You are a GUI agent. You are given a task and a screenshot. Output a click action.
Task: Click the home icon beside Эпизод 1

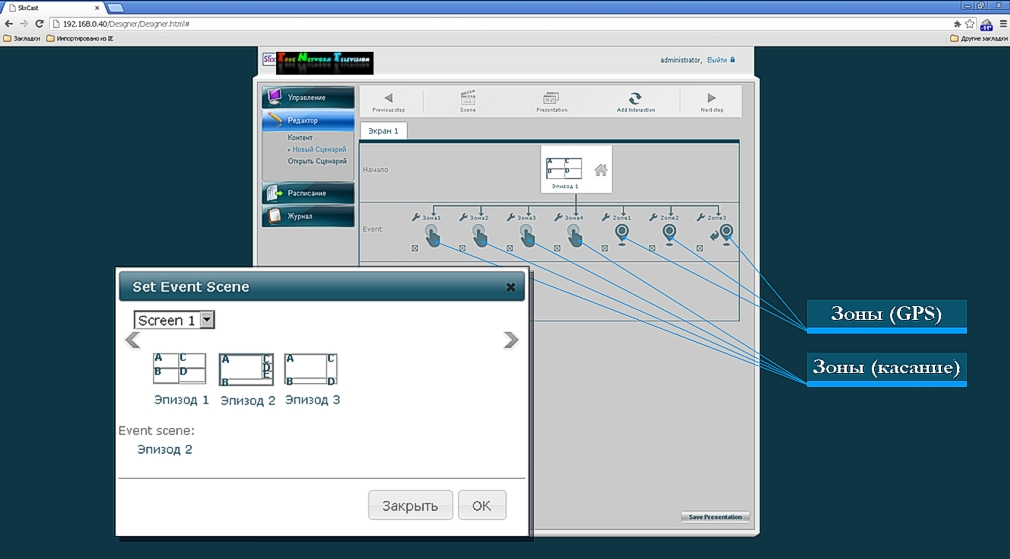click(601, 170)
